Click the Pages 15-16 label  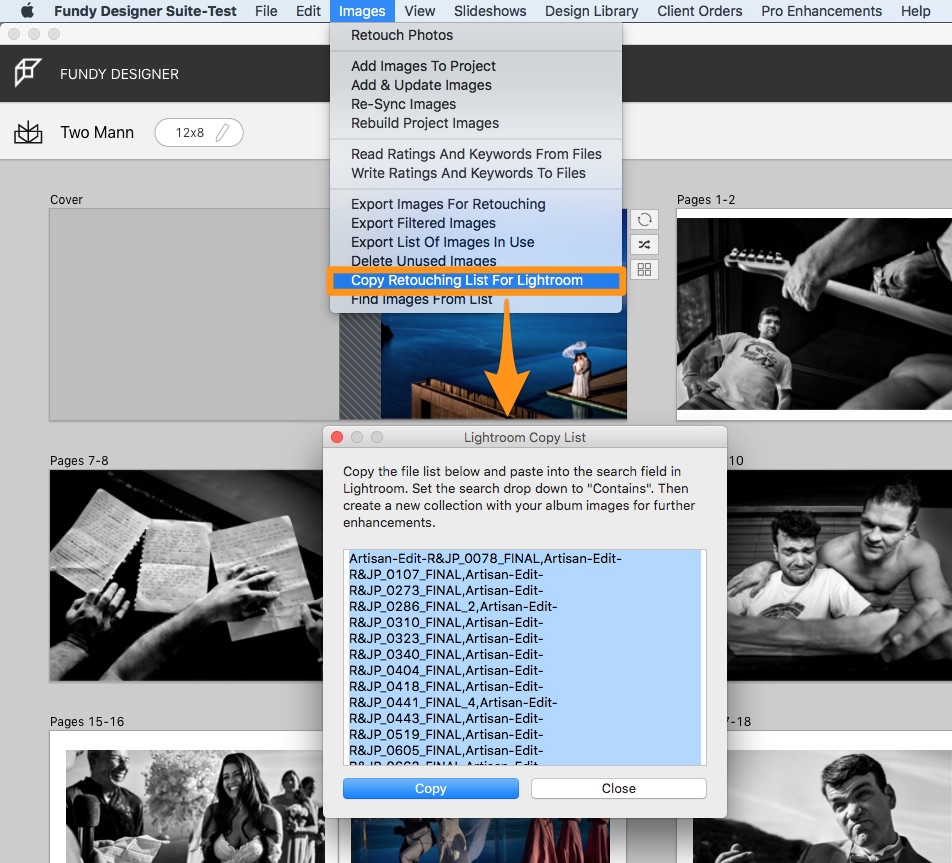(87, 721)
